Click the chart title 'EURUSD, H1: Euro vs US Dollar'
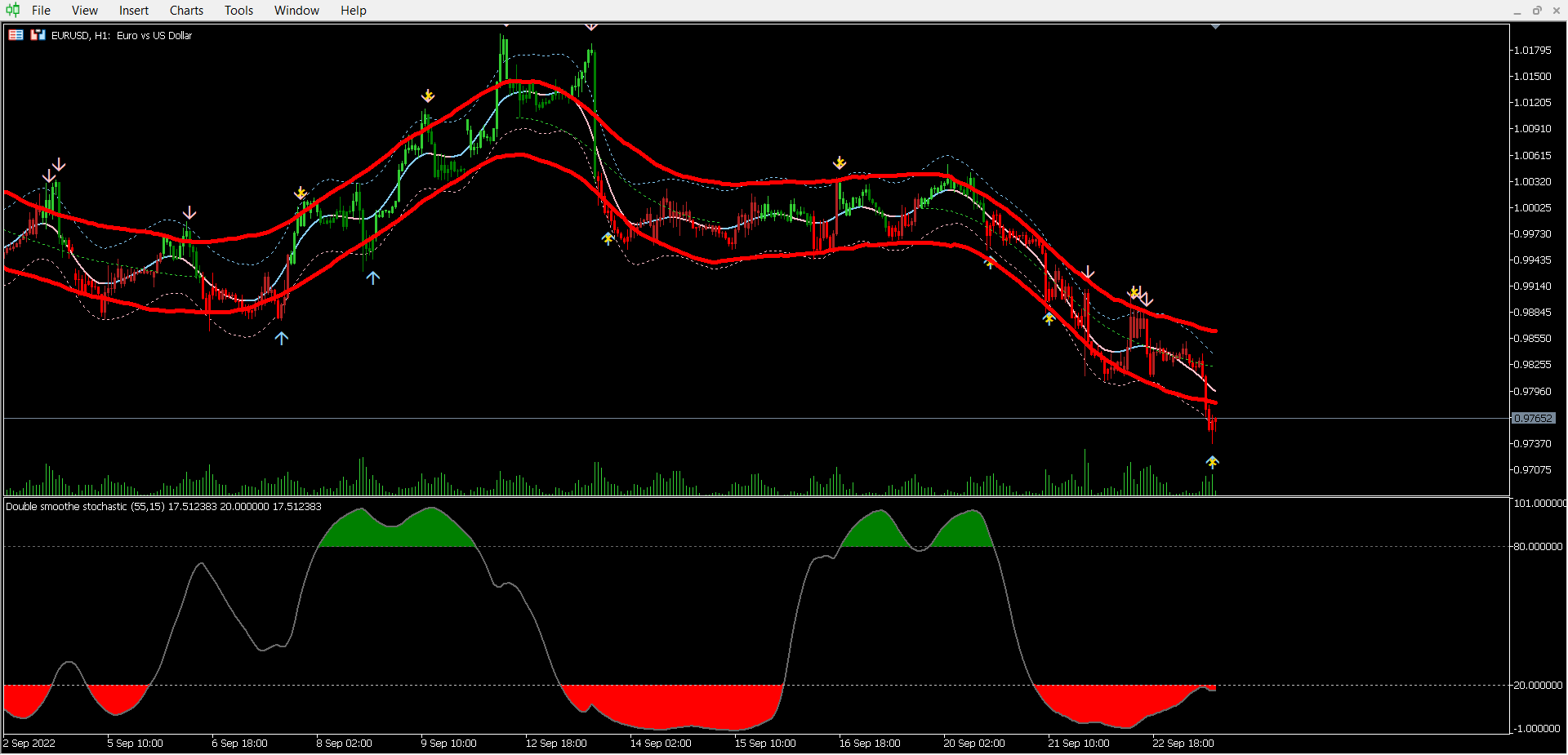The image size is (1568, 755). (x=122, y=36)
